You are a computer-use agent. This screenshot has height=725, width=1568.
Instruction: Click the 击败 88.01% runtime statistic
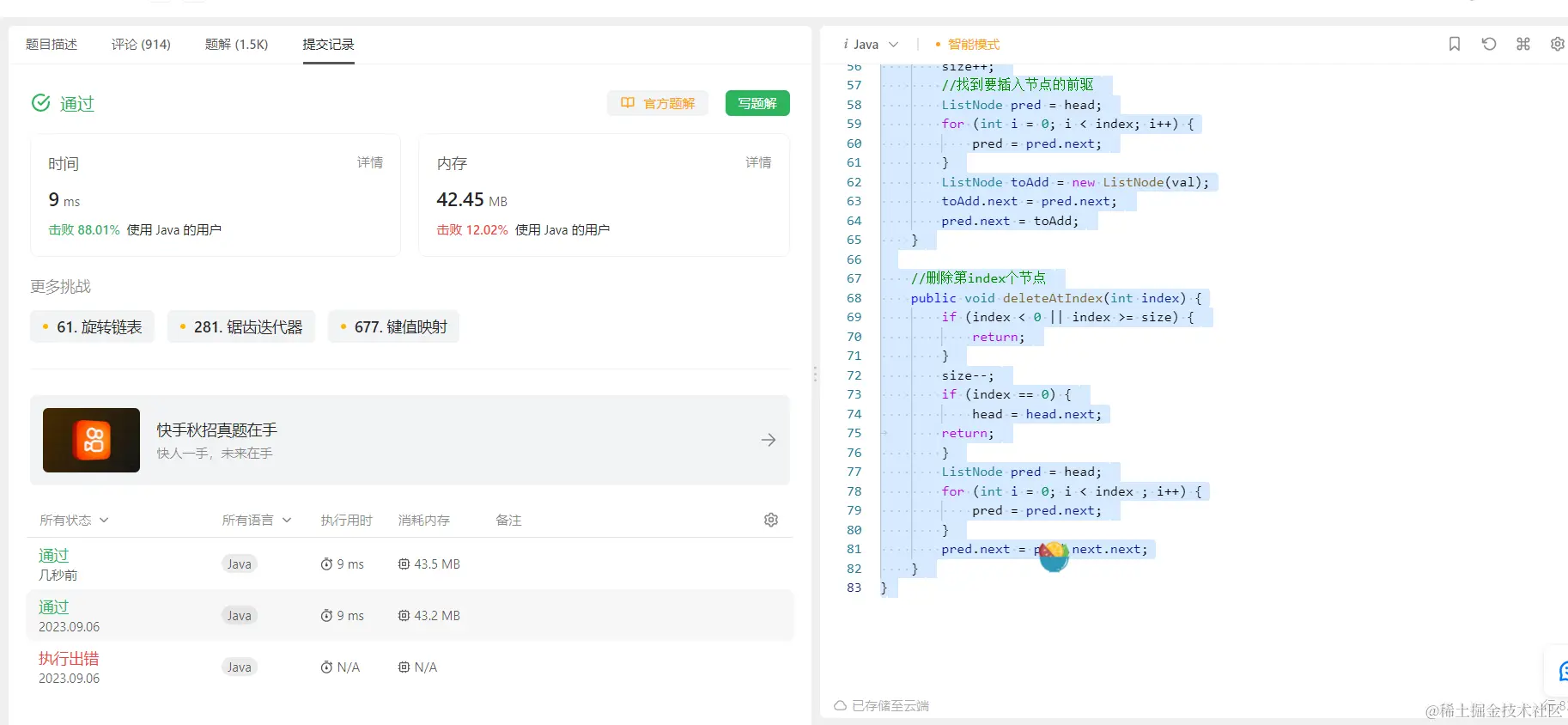[84, 229]
